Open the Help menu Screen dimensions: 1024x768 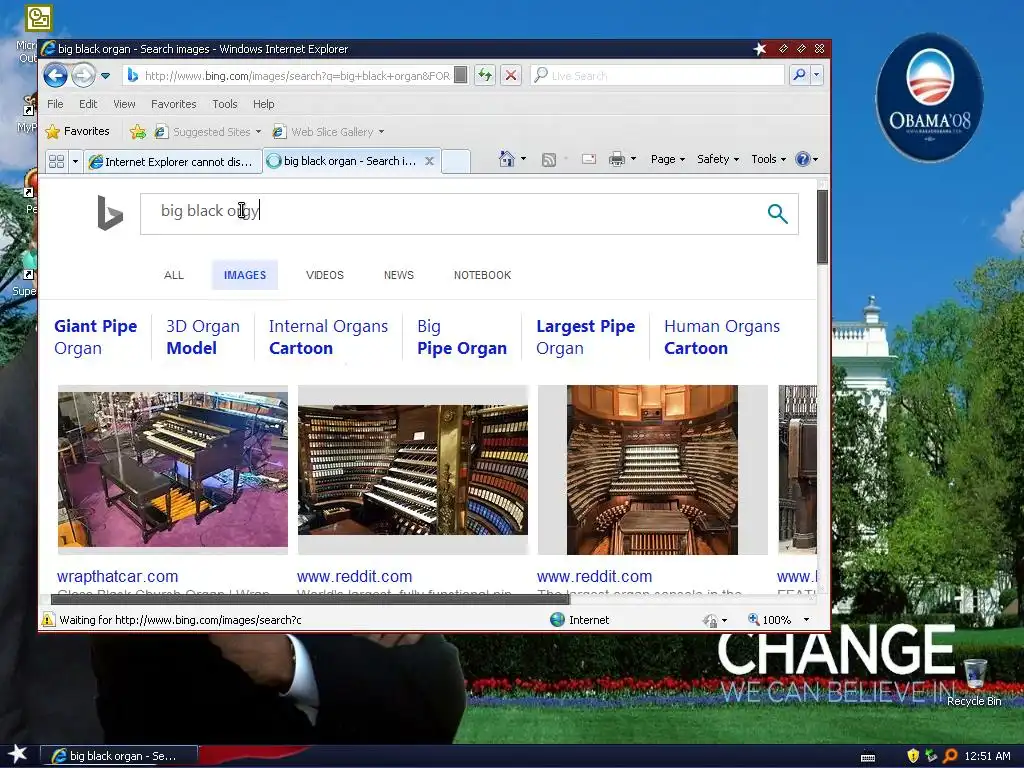click(264, 104)
